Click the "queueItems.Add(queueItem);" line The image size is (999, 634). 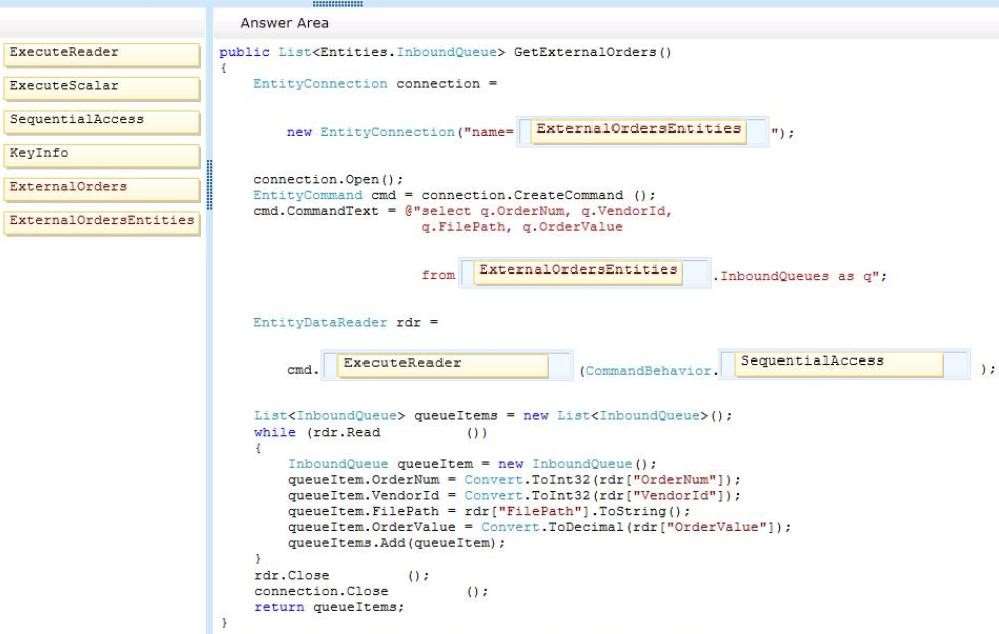[x=396, y=543]
